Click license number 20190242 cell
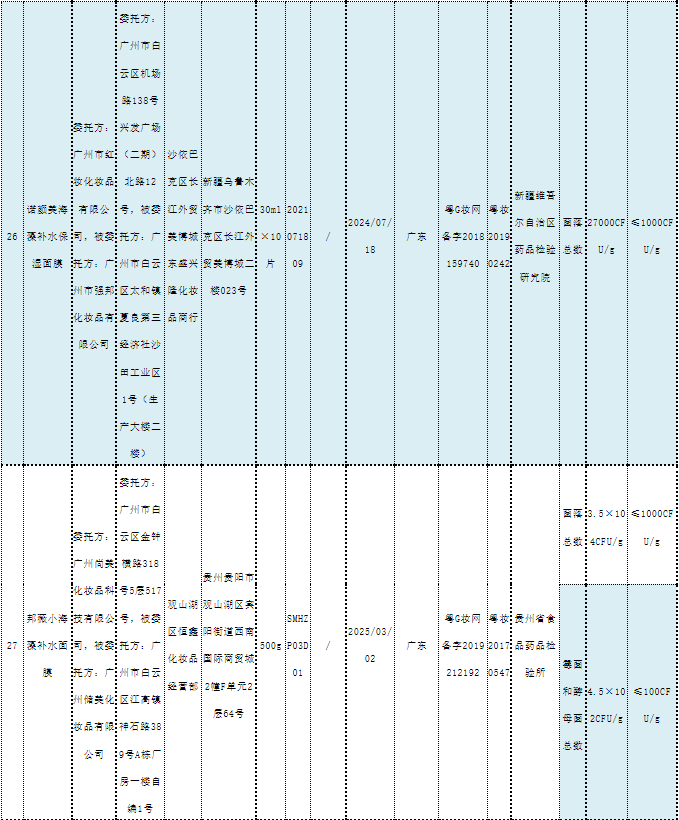Image resolution: width=679 pixels, height=820 pixels. point(499,237)
